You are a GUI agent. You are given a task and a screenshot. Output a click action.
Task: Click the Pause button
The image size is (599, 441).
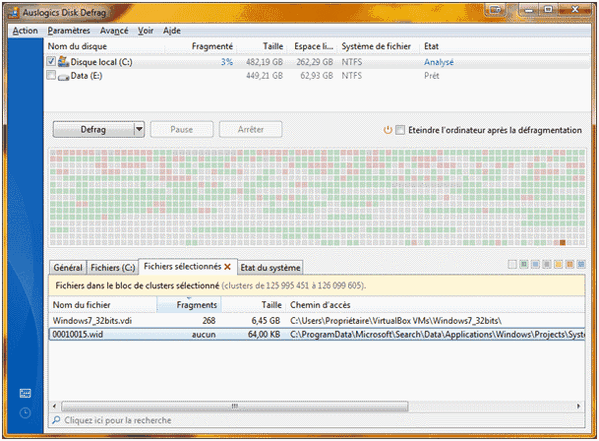(x=181, y=130)
